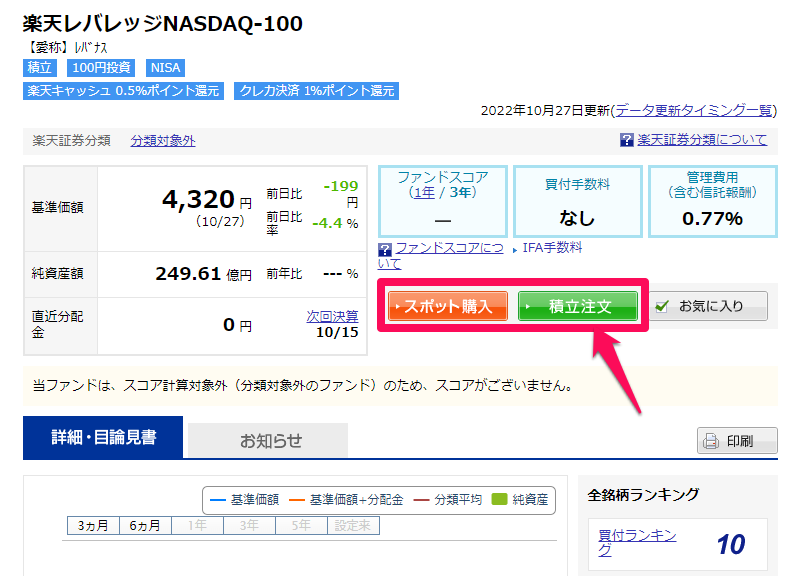Click the 4,320 円 base price value
The height and width of the screenshot is (576, 789).
207,200
